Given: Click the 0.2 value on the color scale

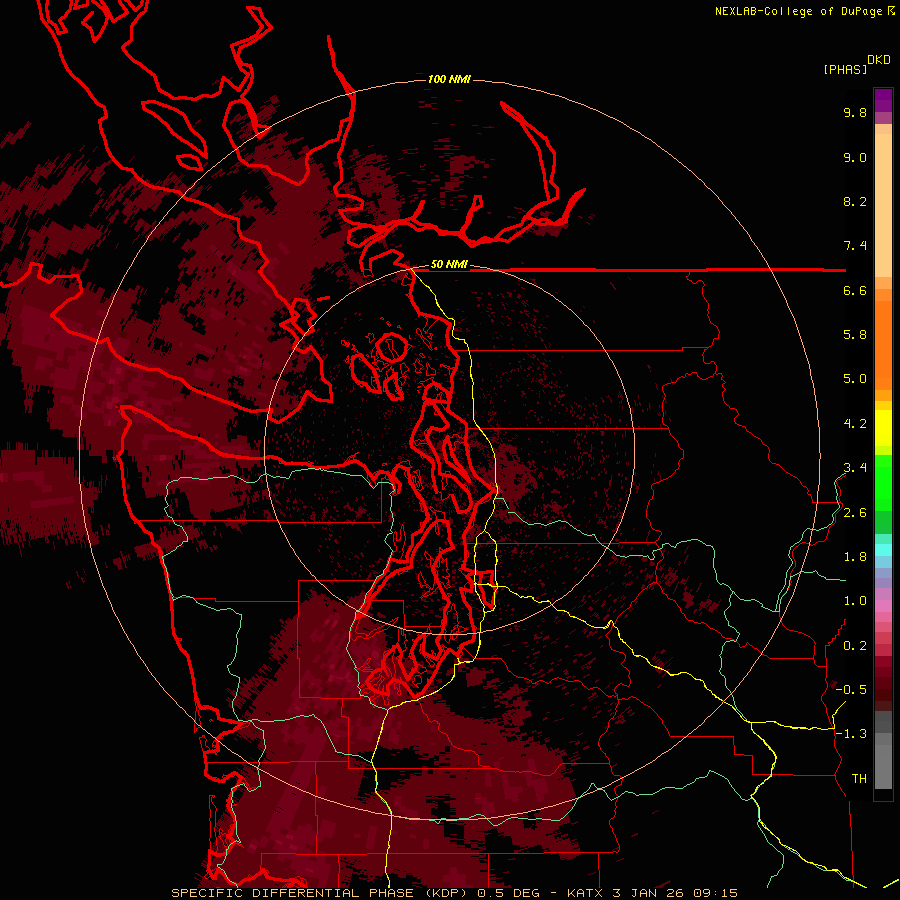Looking at the screenshot, I should click(855, 646).
